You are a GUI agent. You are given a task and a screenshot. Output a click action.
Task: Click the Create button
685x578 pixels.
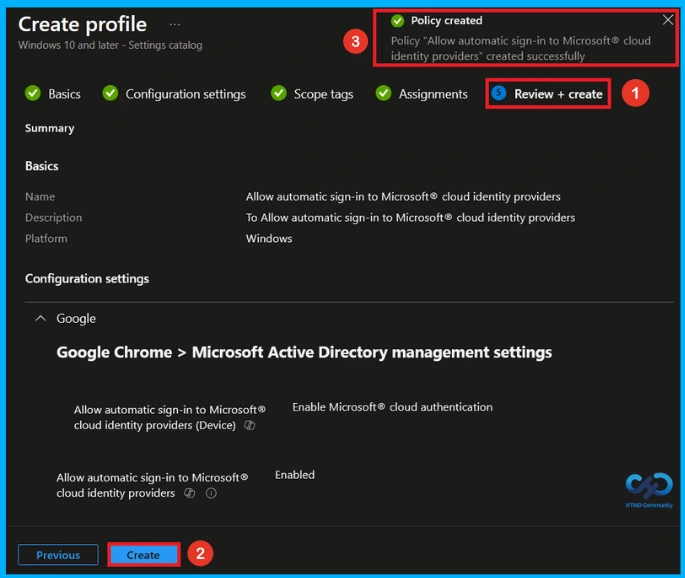(143, 555)
